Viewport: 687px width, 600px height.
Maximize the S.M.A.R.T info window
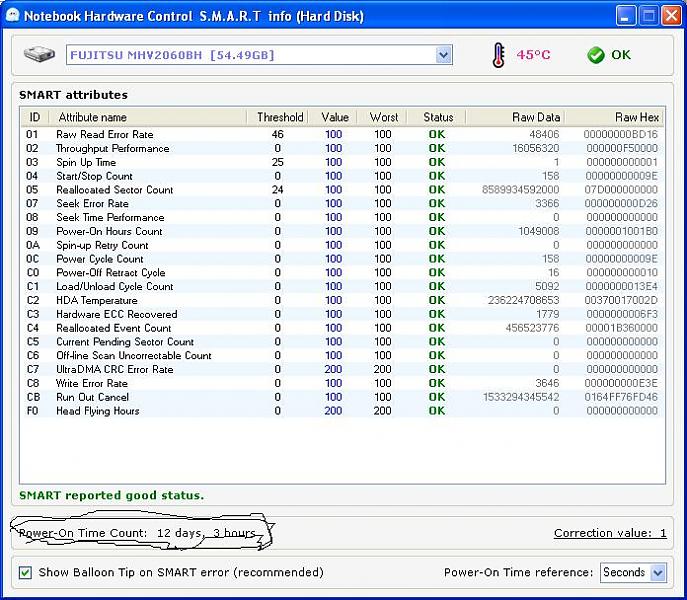647,16
